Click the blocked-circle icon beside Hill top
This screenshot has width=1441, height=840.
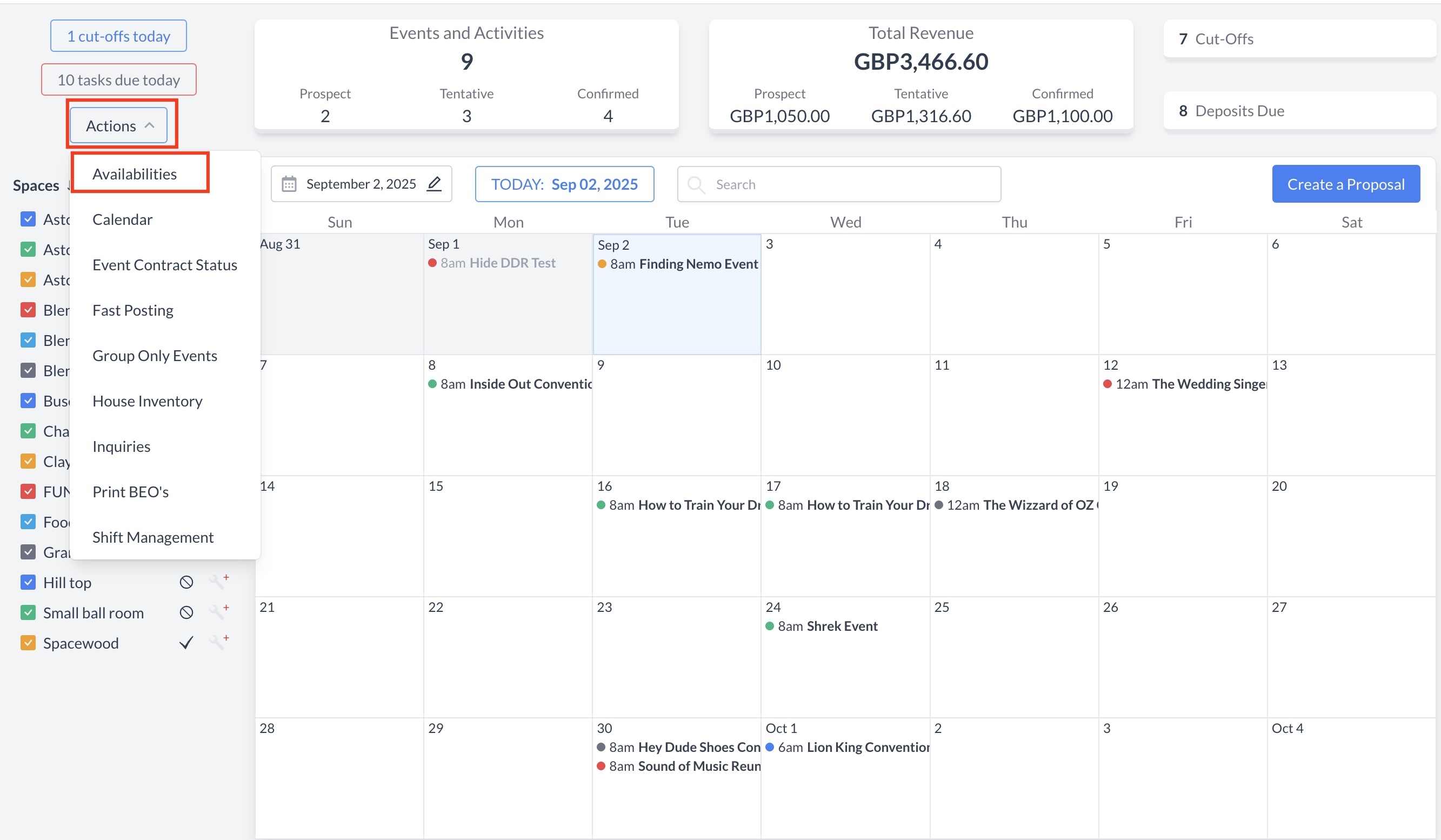tap(186, 582)
